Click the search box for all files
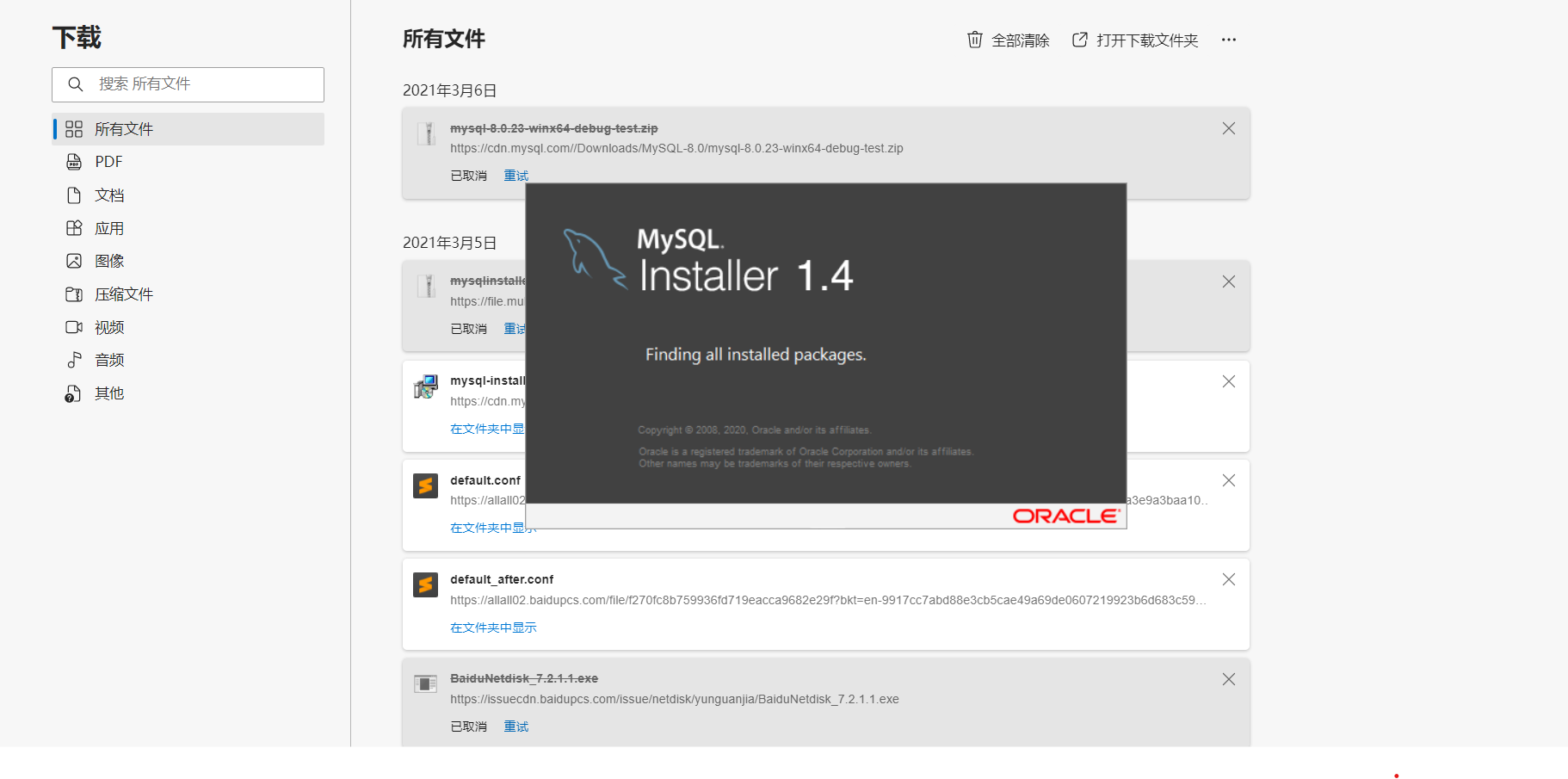1568x779 pixels. click(188, 84)
